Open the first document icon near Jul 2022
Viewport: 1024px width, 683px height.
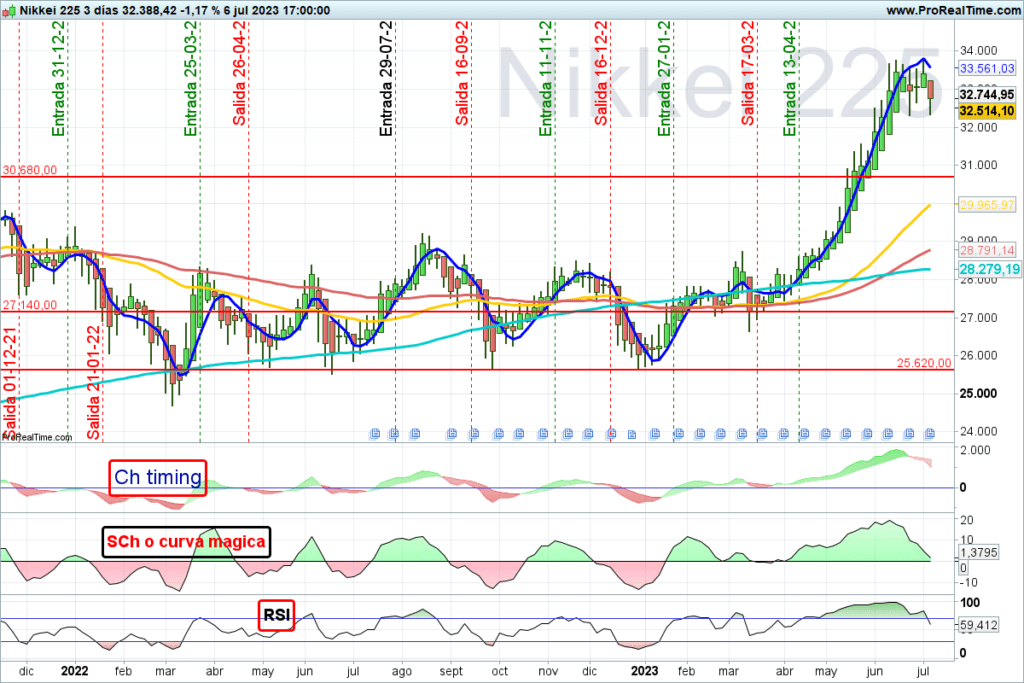[x=375, y=434]
